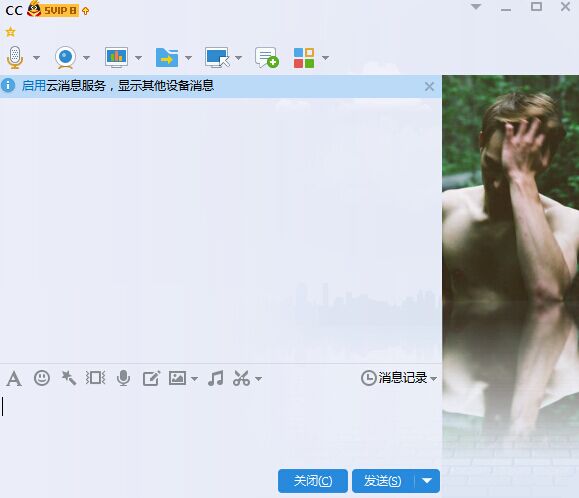This screenshot has height=498, width=579.
Task: Click the 启用 link for cloud messages
Action: [x=34, y=86]
